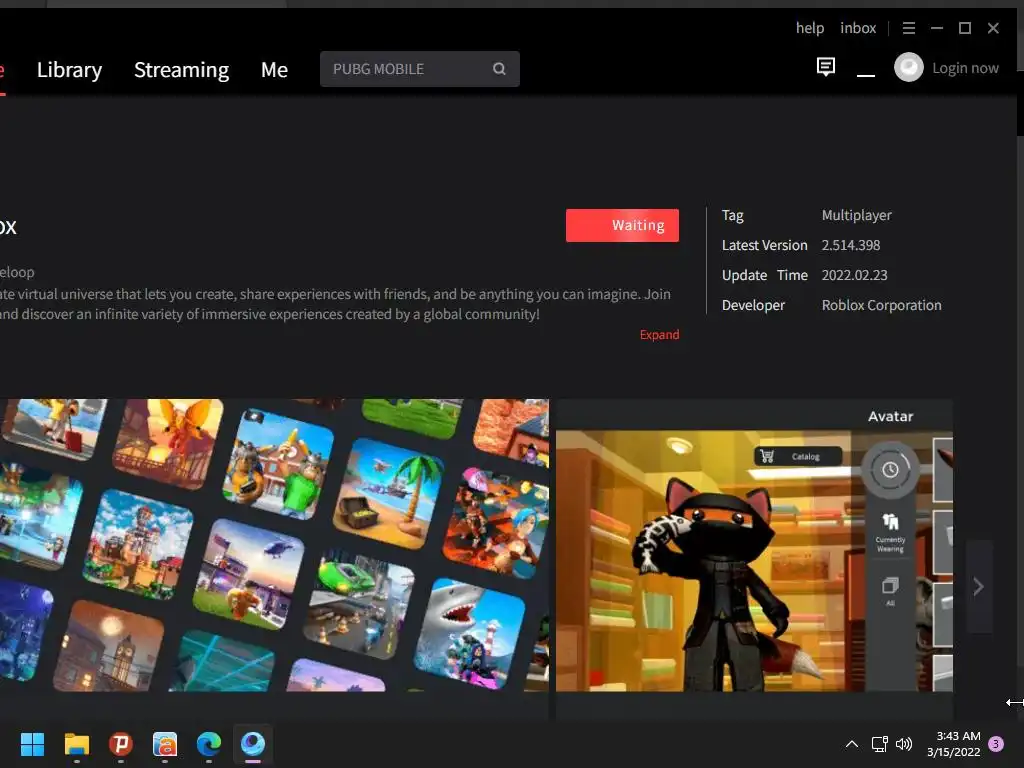Open the message chat icon
The image size is (1024, 768).
pos(825,67)
